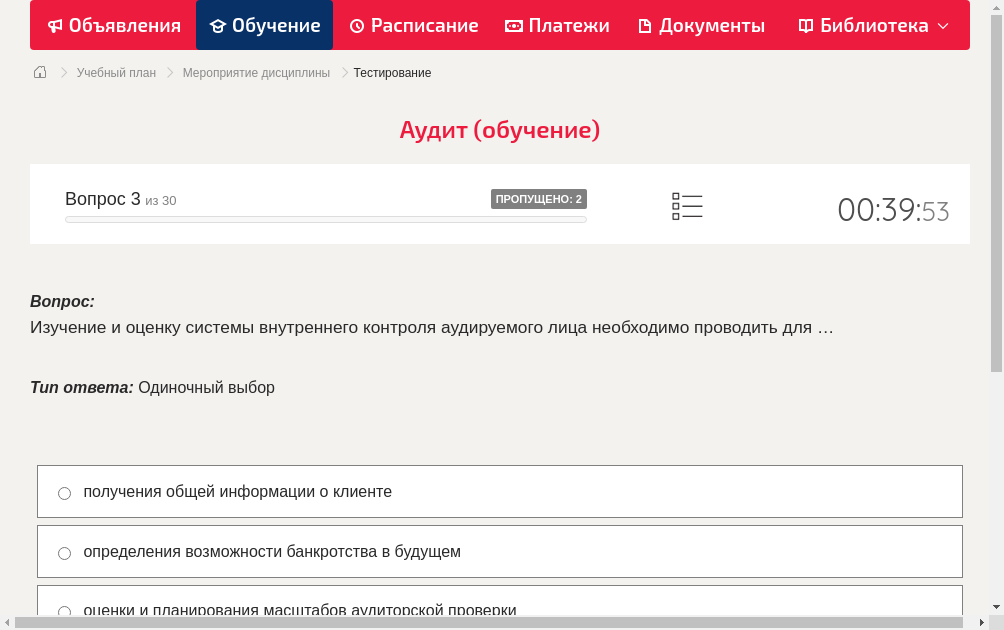Open the Учебный план breadcrumb link
The height and width of the screenshot is (630, 1004).
(115, 72)
